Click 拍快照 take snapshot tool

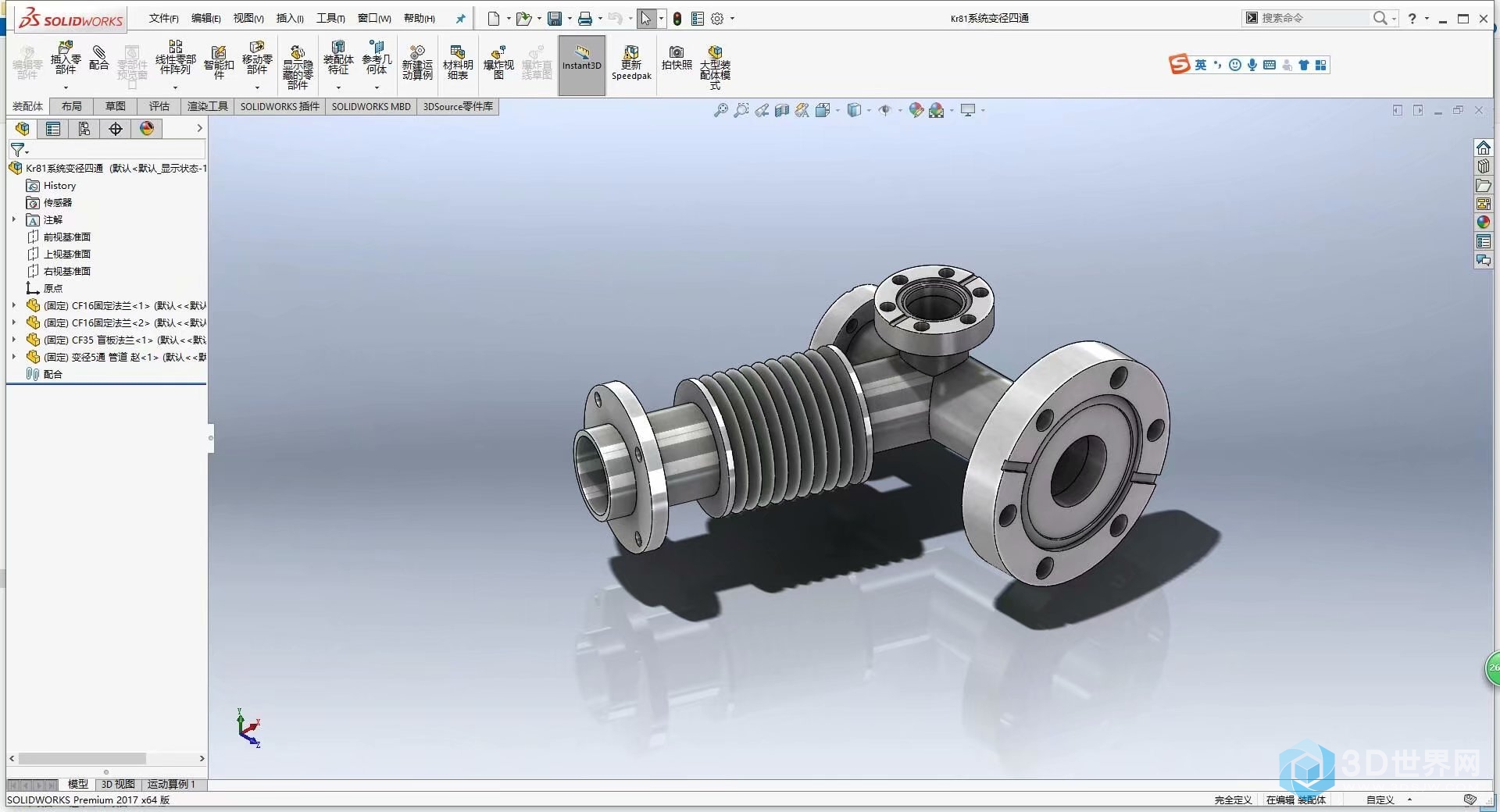point(677,59)
